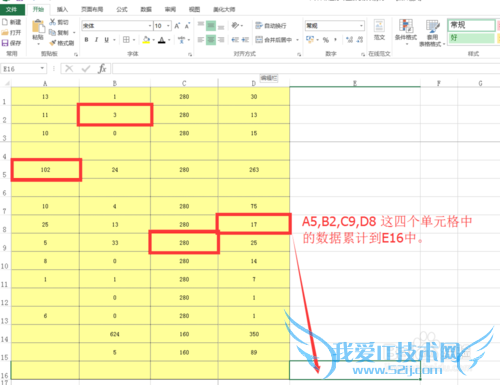Select the Good (好) cell style
Image resolution: width=500 pixels, height=385 pixels.
(x=471, y=38)
